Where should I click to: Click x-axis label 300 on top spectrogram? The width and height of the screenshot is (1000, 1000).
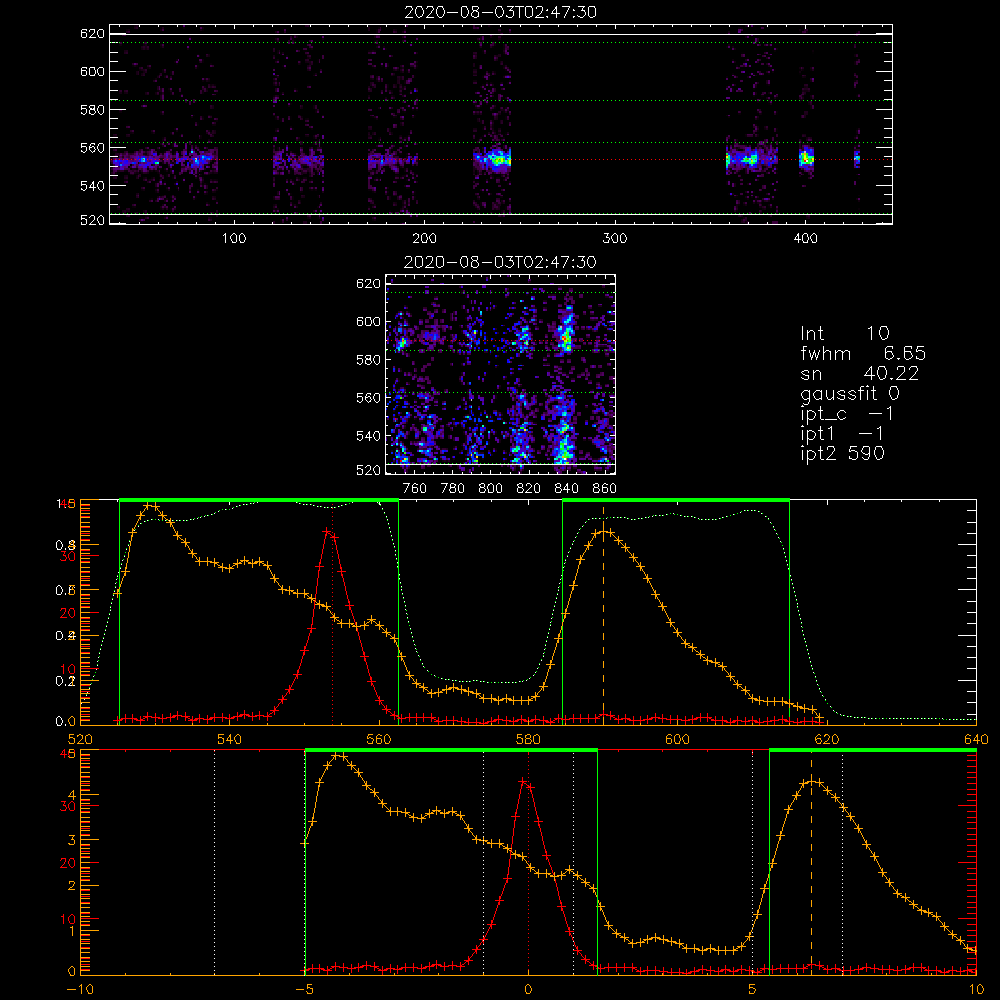click(x=615, y=239)
